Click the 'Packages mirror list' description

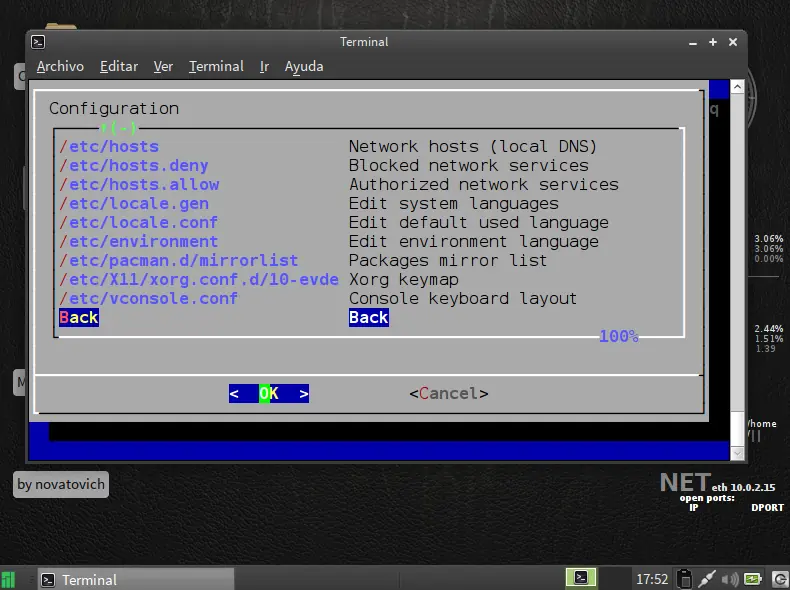(x=448, y=260)
